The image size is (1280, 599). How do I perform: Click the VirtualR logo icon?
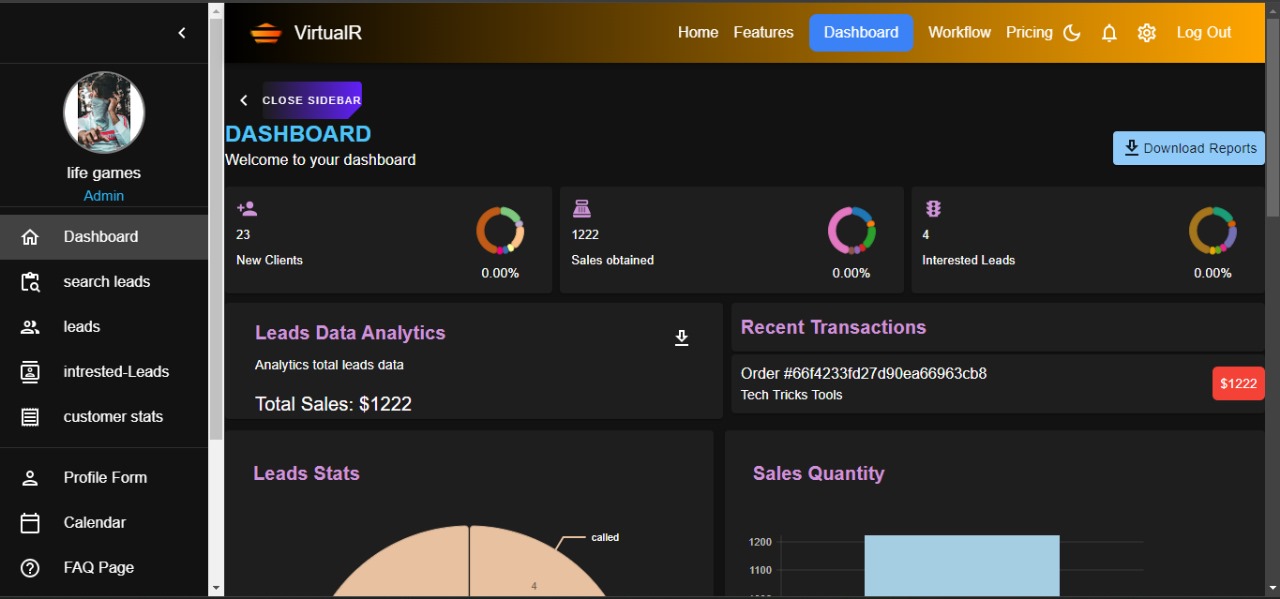266,33
